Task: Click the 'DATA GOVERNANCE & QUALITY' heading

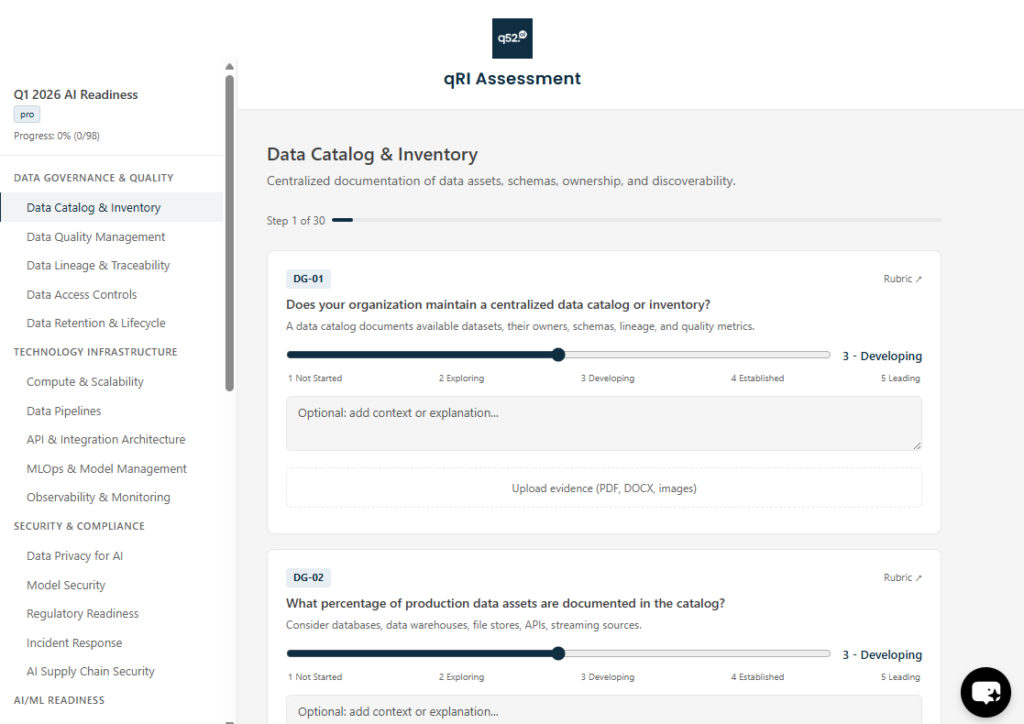Action: pos(93,178)
